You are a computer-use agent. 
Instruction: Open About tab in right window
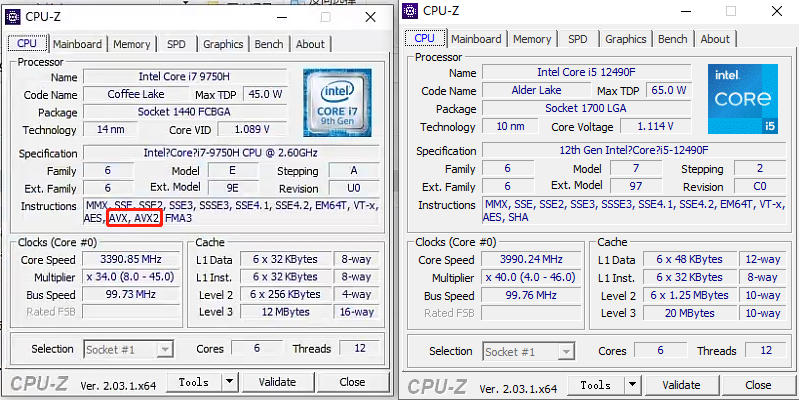tap(715, 39)
